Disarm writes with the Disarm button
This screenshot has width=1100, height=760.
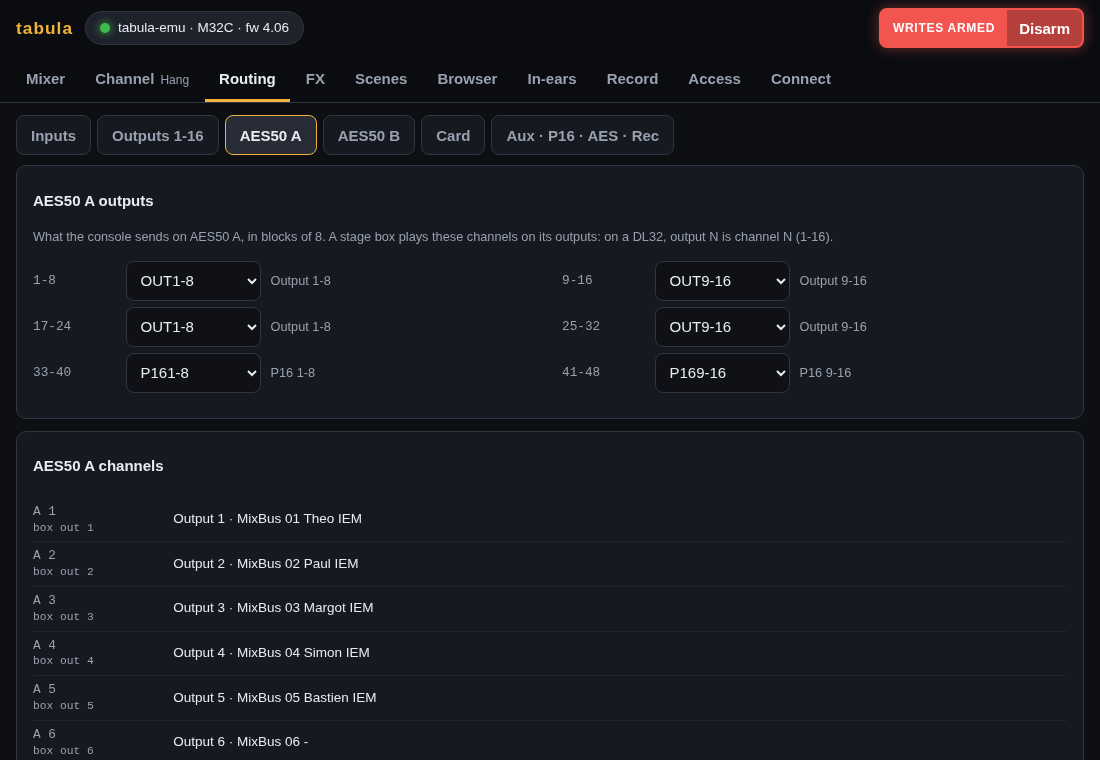[1044, 28]
